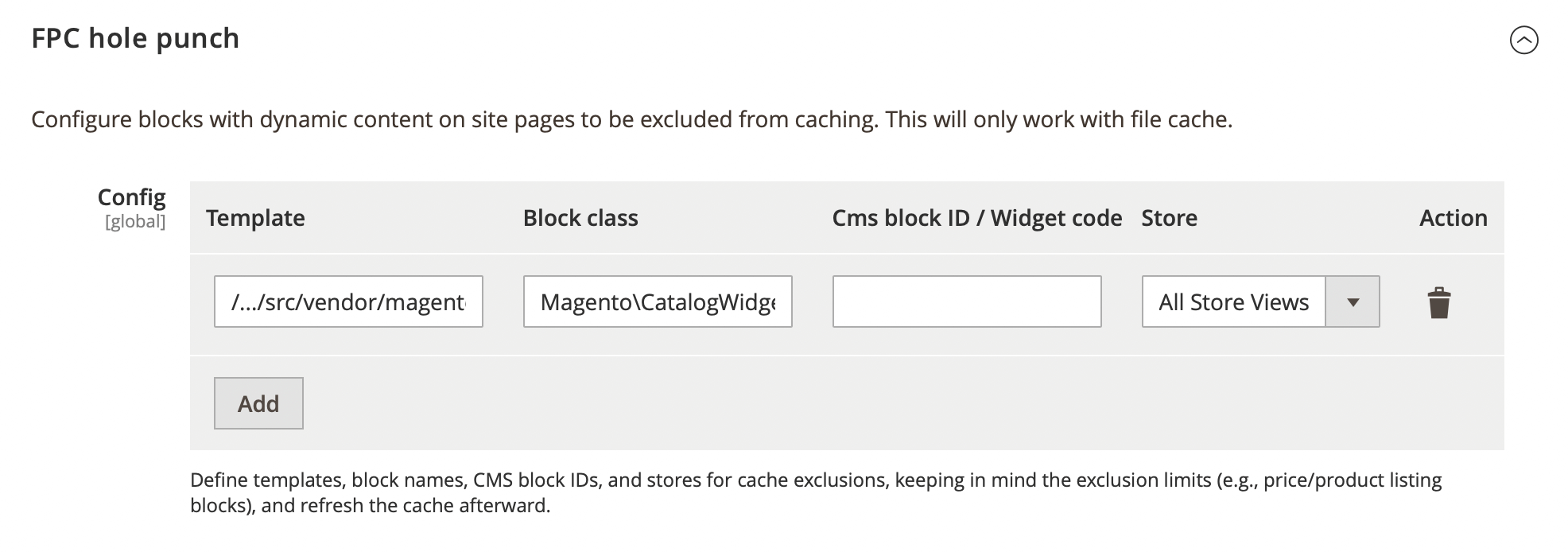Image resolution: width=1568 pixels, height=552 pixels.
Task: Click the Block class input containing Magento\CatalogWidget
Action: [x=658, y=302]
